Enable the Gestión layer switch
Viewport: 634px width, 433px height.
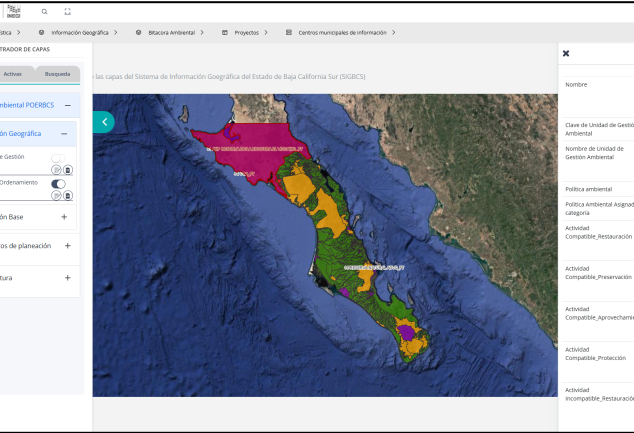coord(58,158)
